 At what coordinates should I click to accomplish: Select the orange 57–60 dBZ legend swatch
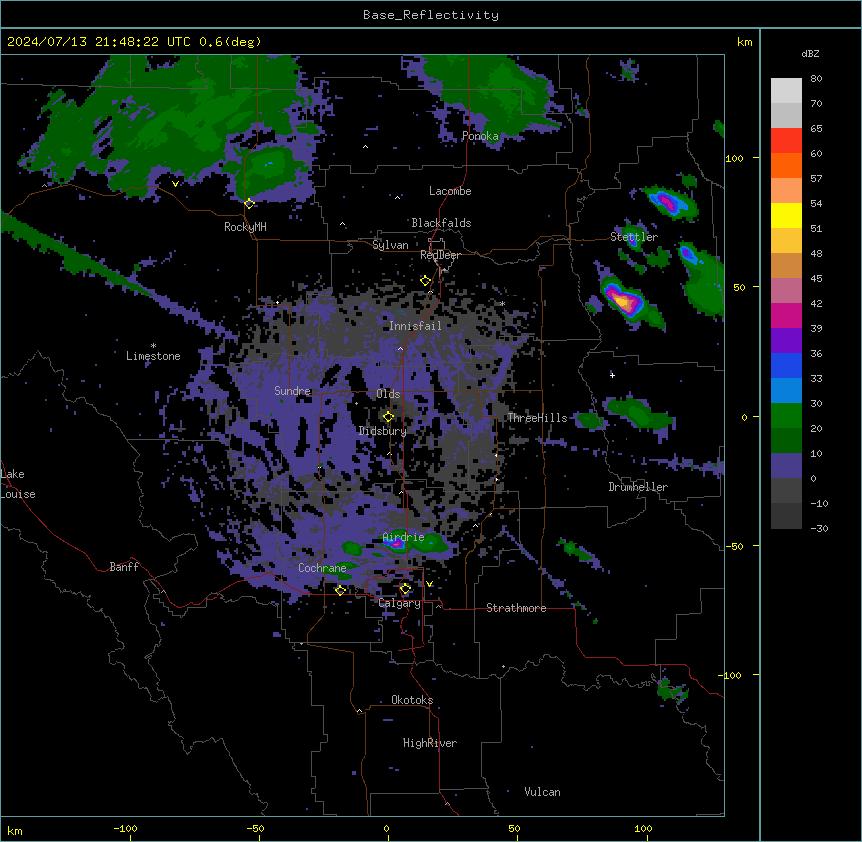point(786,166)
